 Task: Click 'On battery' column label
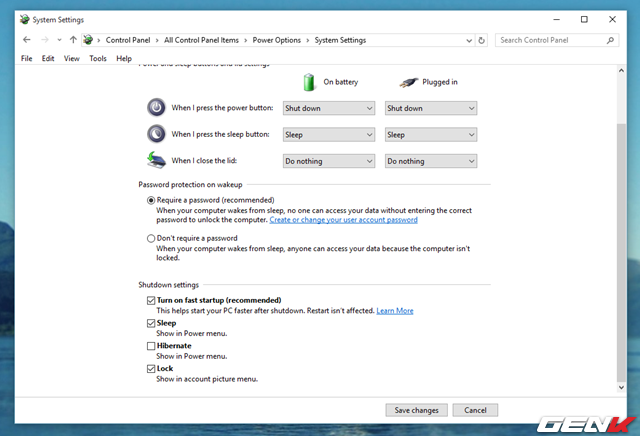click(x=340, y=82)
